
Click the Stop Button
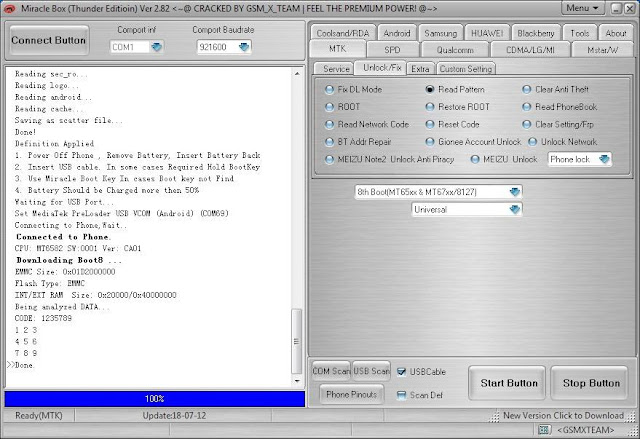(x=591, y=383)
